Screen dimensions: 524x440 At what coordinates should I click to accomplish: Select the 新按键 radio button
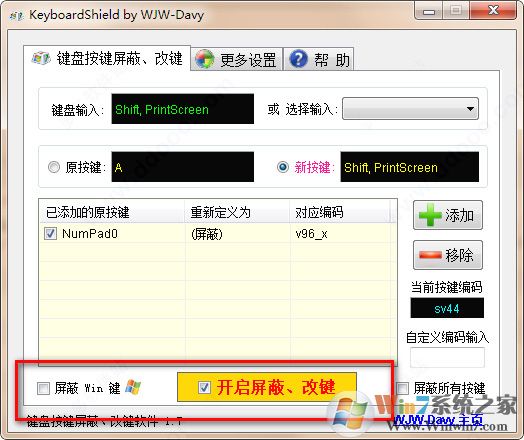[283, 167]
